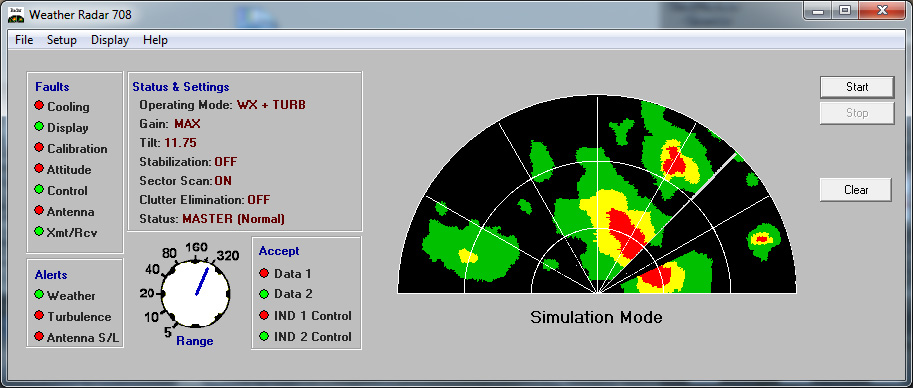Viewport: 913px width, 388px height.
Task: Click the Calibration fault indicator light
Action: 39,148
